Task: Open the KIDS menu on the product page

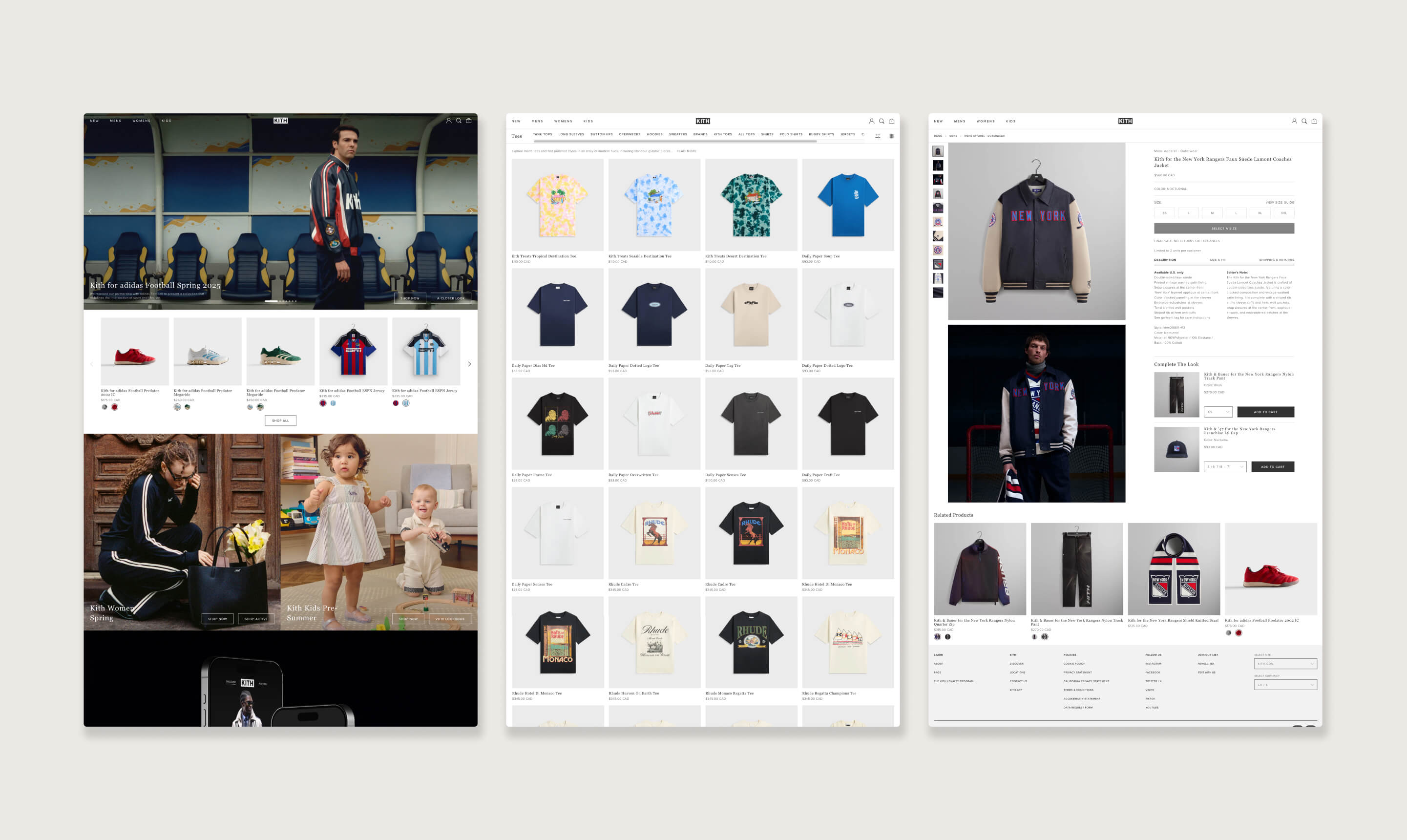Action: tap(1010, 121)
